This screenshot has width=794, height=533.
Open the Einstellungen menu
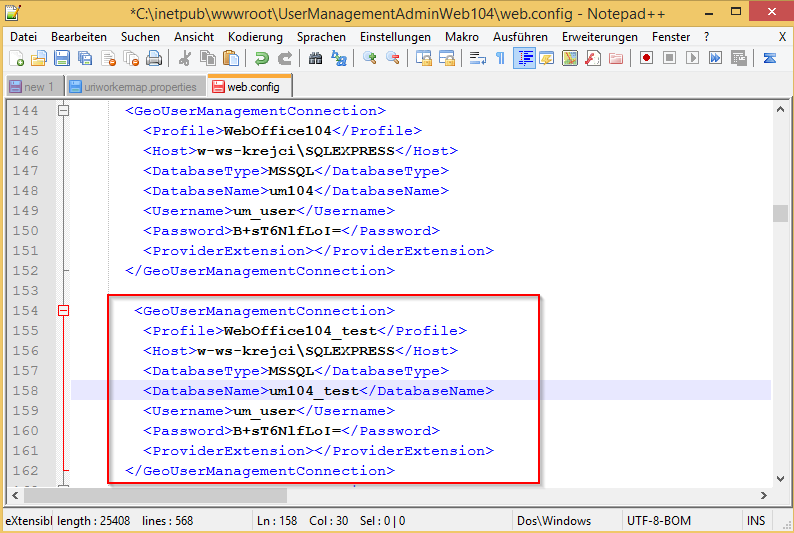coord(395,36)
